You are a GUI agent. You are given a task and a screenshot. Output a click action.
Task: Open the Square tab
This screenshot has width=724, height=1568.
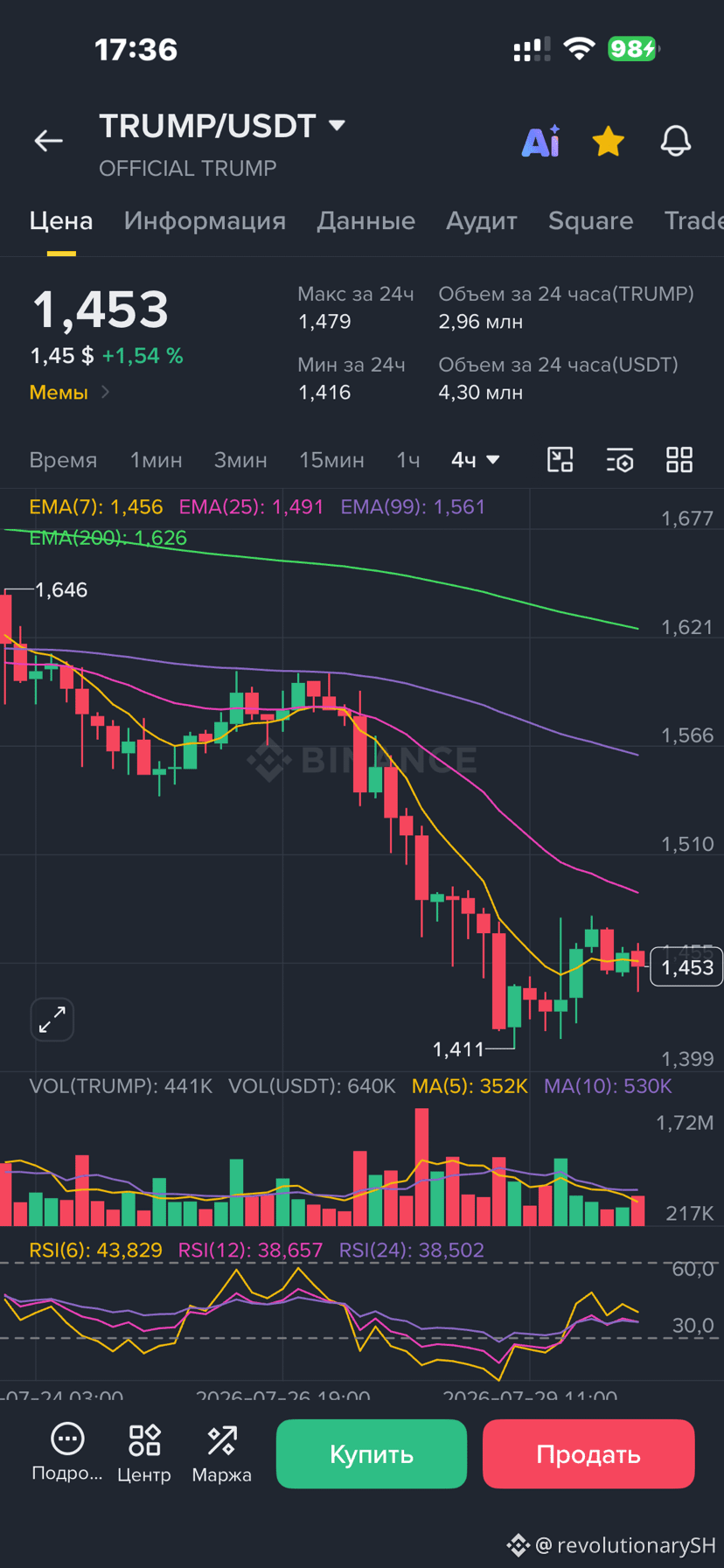[x=590, y=220]
